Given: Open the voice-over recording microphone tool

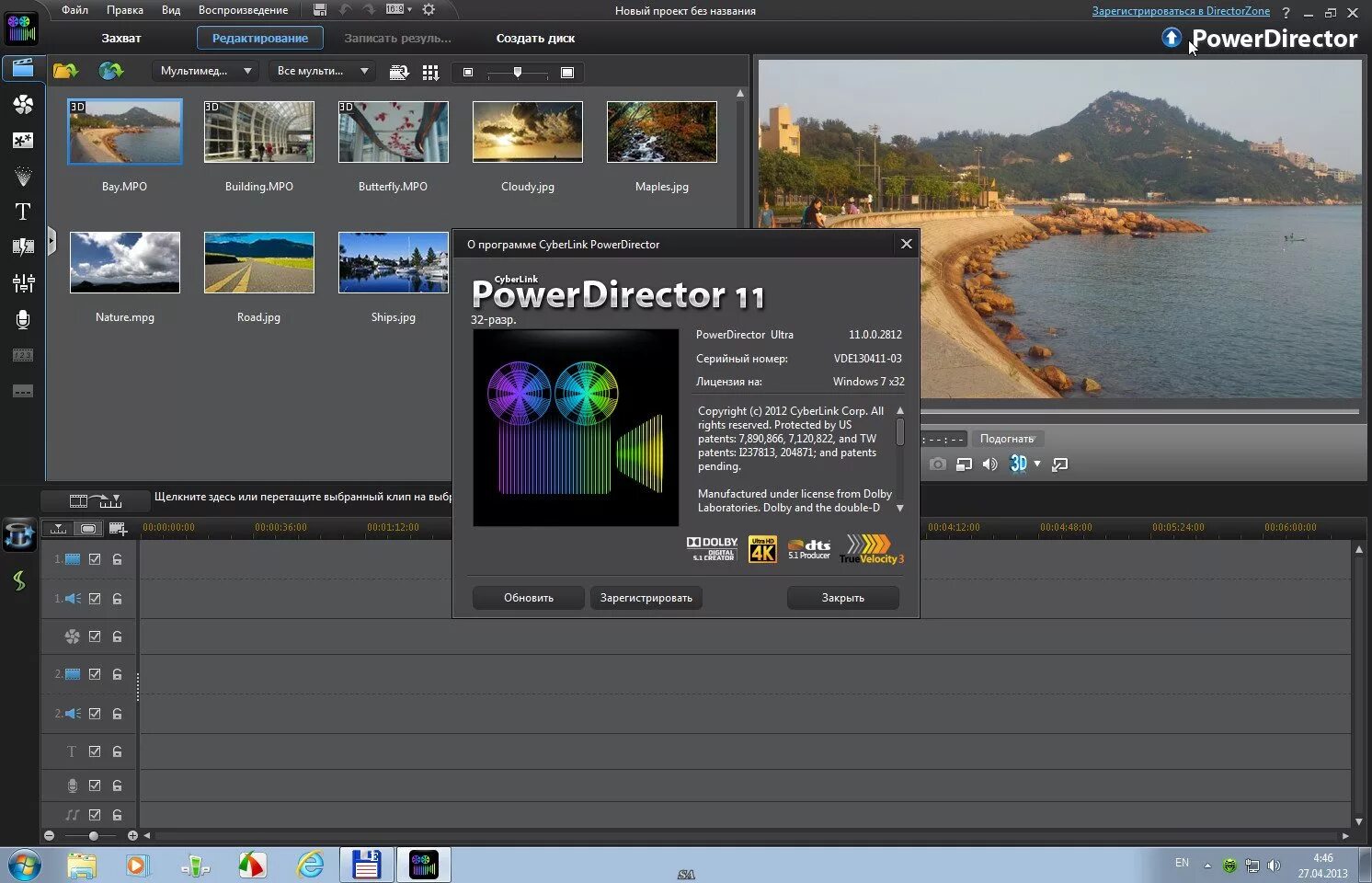Looking at the screenshot, I should click(22, 318).
